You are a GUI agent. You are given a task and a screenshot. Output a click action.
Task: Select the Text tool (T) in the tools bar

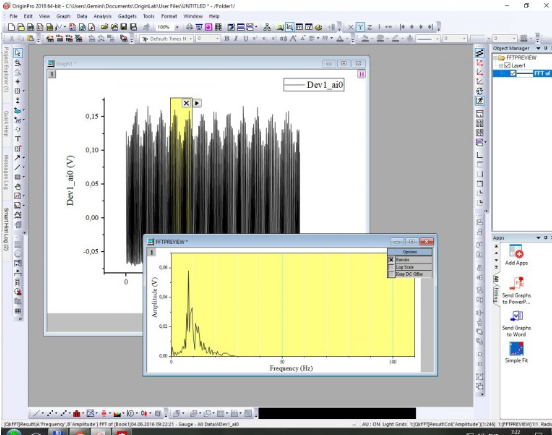coord(18,139)
